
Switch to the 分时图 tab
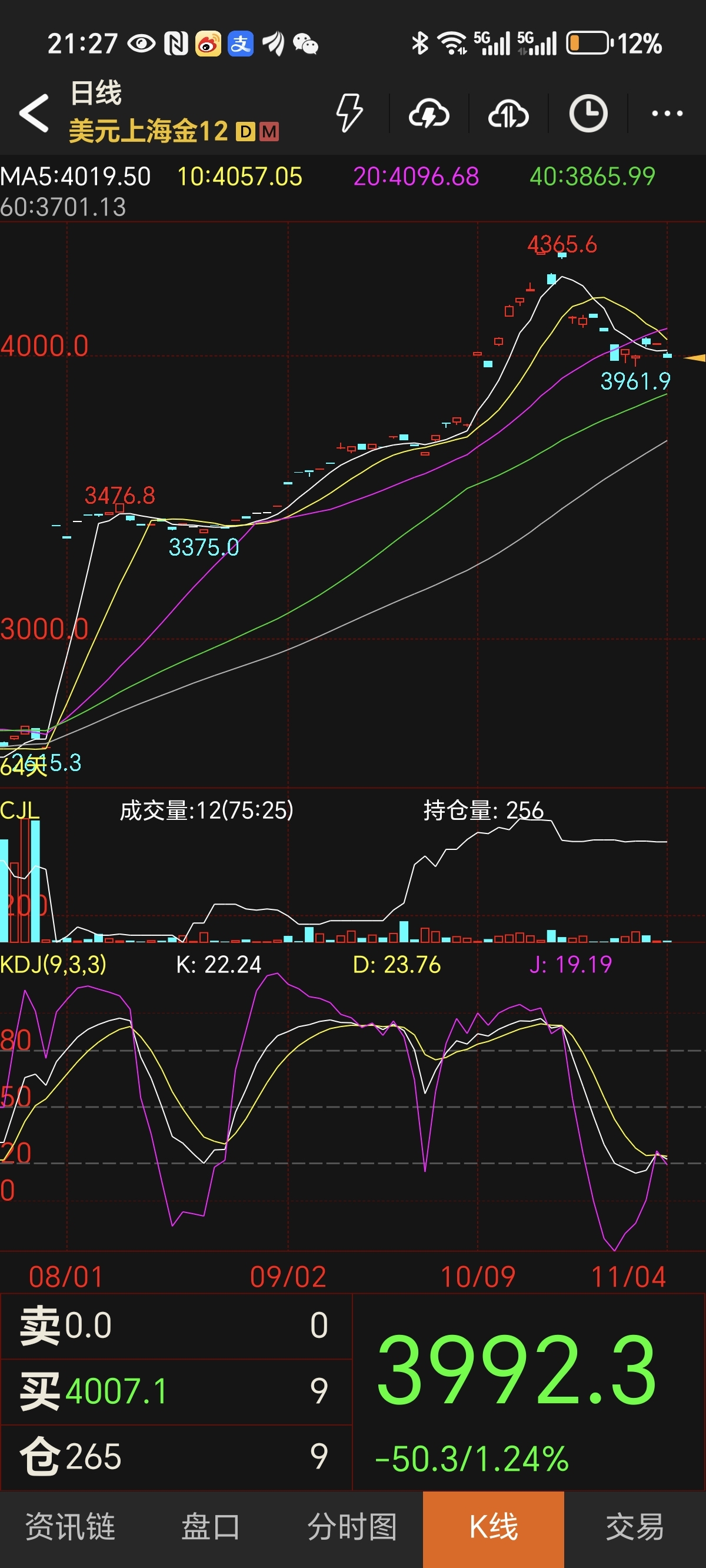click(352, 1528)
